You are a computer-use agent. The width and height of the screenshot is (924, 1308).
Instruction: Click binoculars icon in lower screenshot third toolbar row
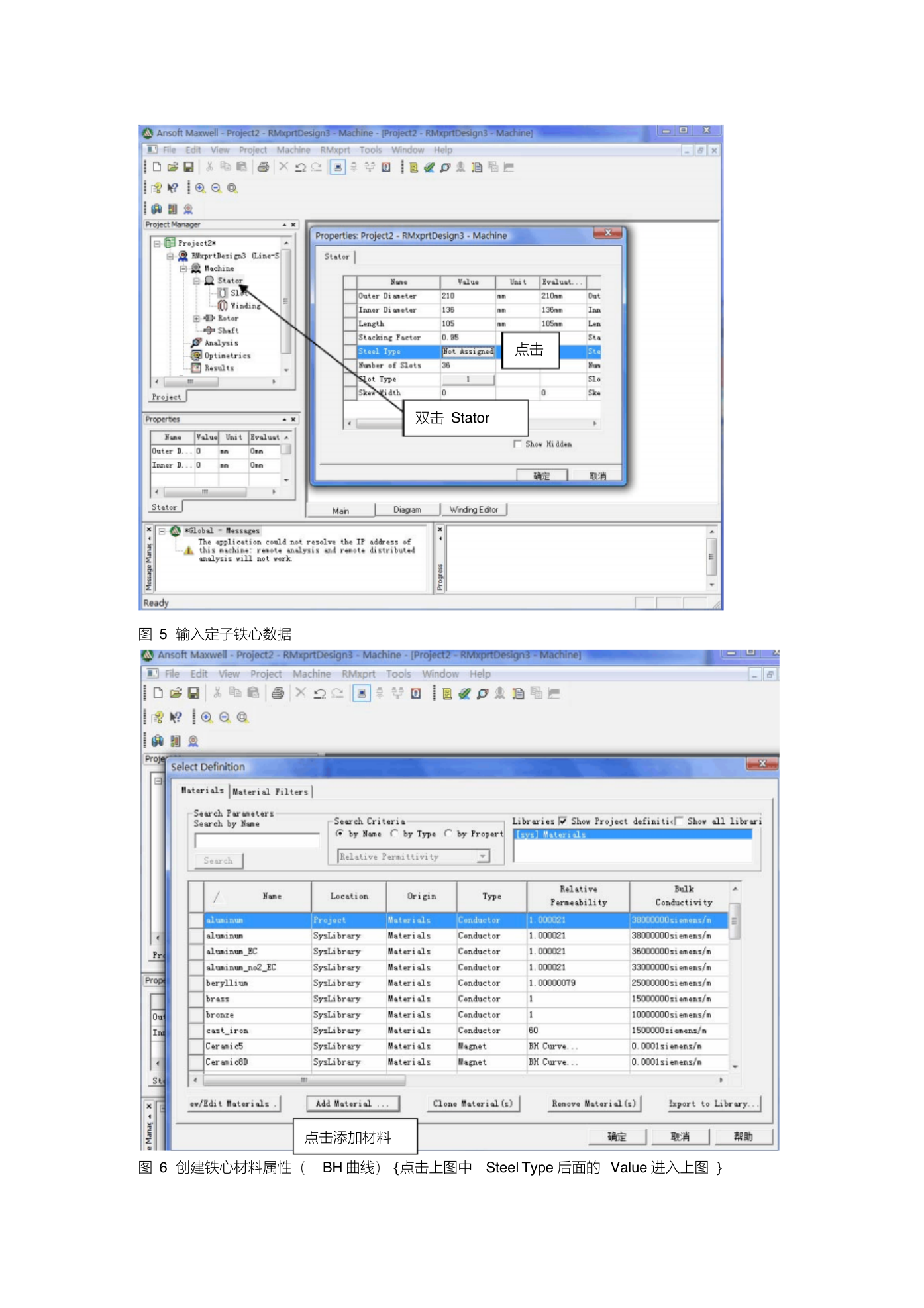pyautogui.click(x=158, y=741)
